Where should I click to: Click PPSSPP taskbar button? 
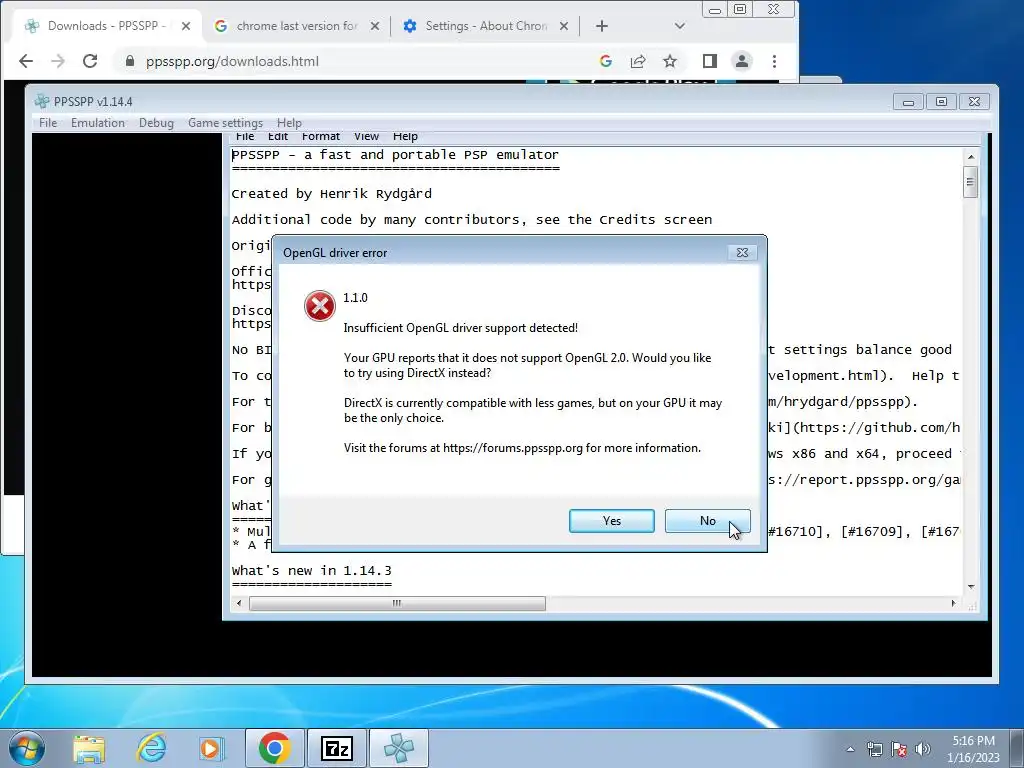click(x=399, y=748)
